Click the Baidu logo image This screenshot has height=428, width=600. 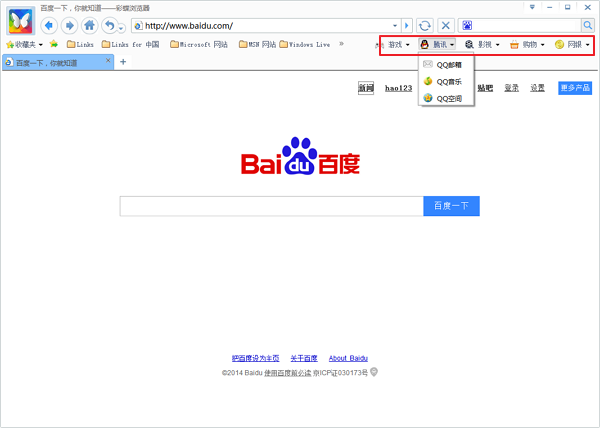click(x=300, y=156)
